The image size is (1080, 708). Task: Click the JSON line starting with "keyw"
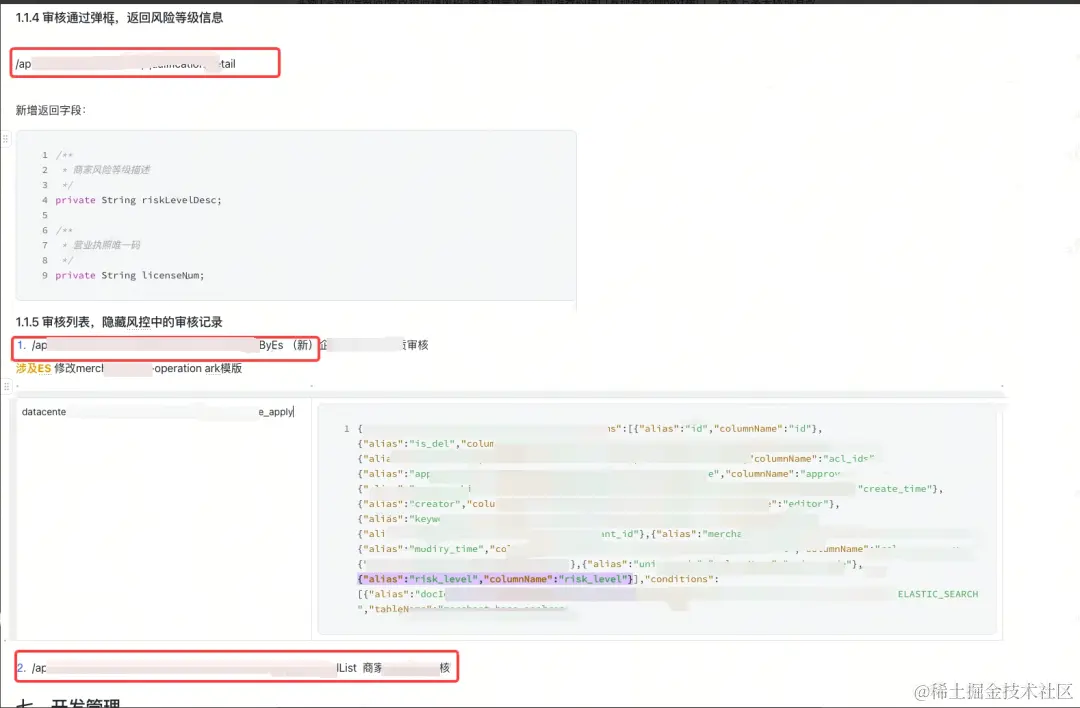[x=399, y=519]
